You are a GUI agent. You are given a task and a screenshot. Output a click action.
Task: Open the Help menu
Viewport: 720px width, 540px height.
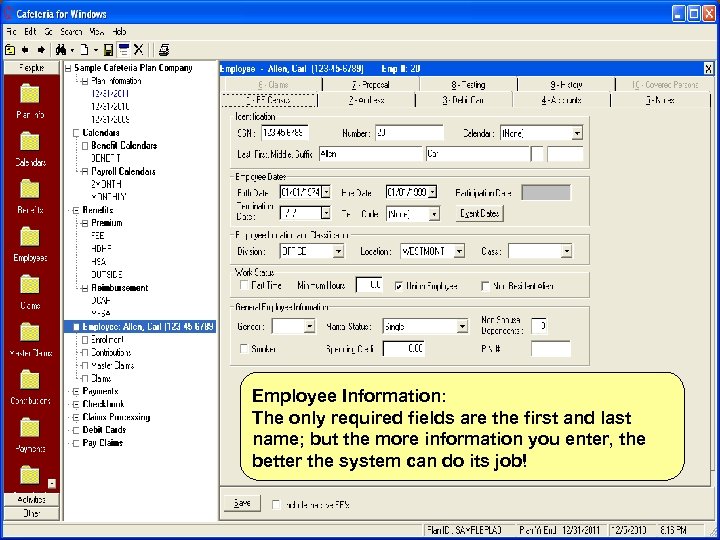click(119, 32)
